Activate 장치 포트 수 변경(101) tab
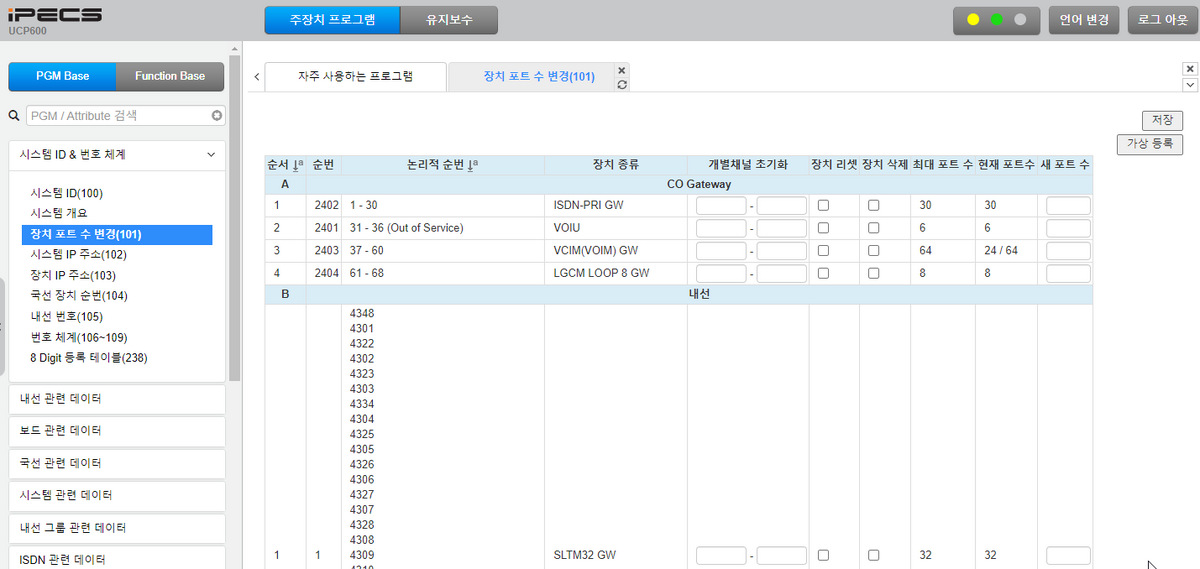Viewport: 1200px width, 569px height. click(x=539, y=77)
